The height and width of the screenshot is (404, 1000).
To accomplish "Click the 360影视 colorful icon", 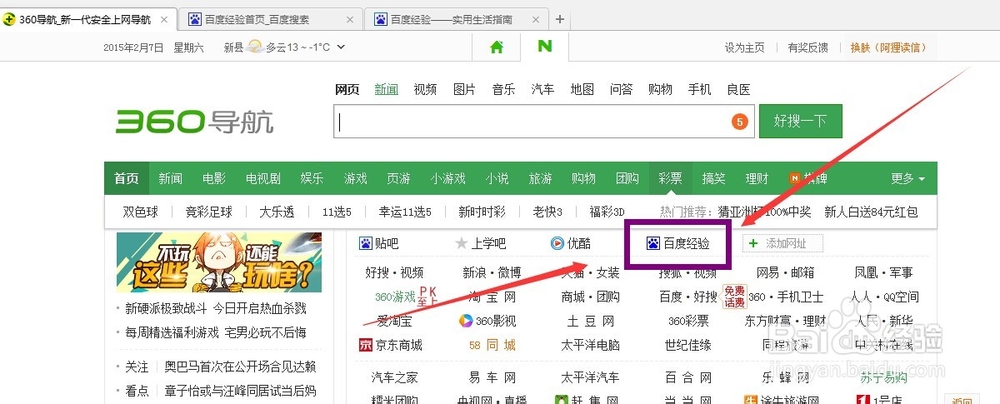I will tap(466, 320).
